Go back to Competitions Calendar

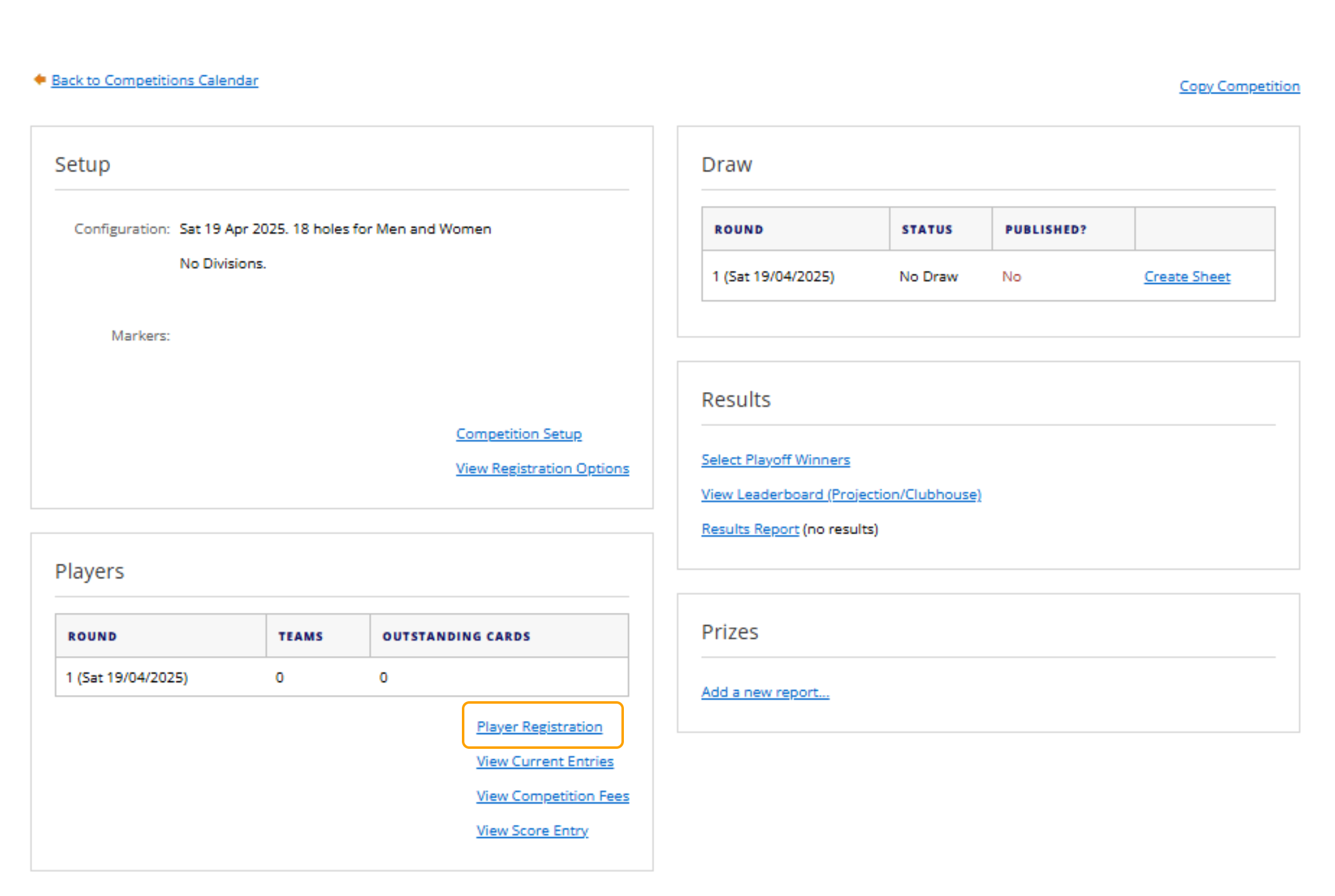click(x=155, y=80)
